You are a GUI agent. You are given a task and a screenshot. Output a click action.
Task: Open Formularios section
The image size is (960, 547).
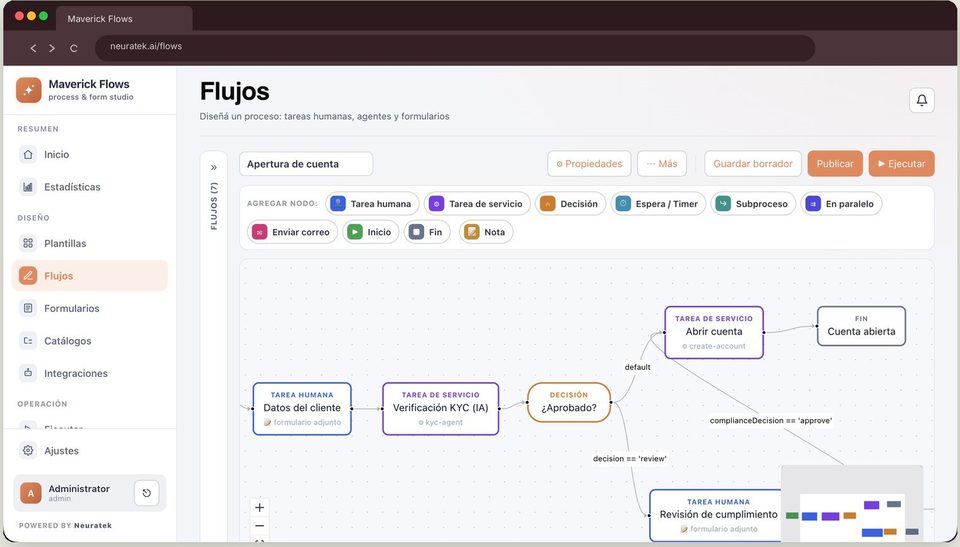click(x=89, y=308)
